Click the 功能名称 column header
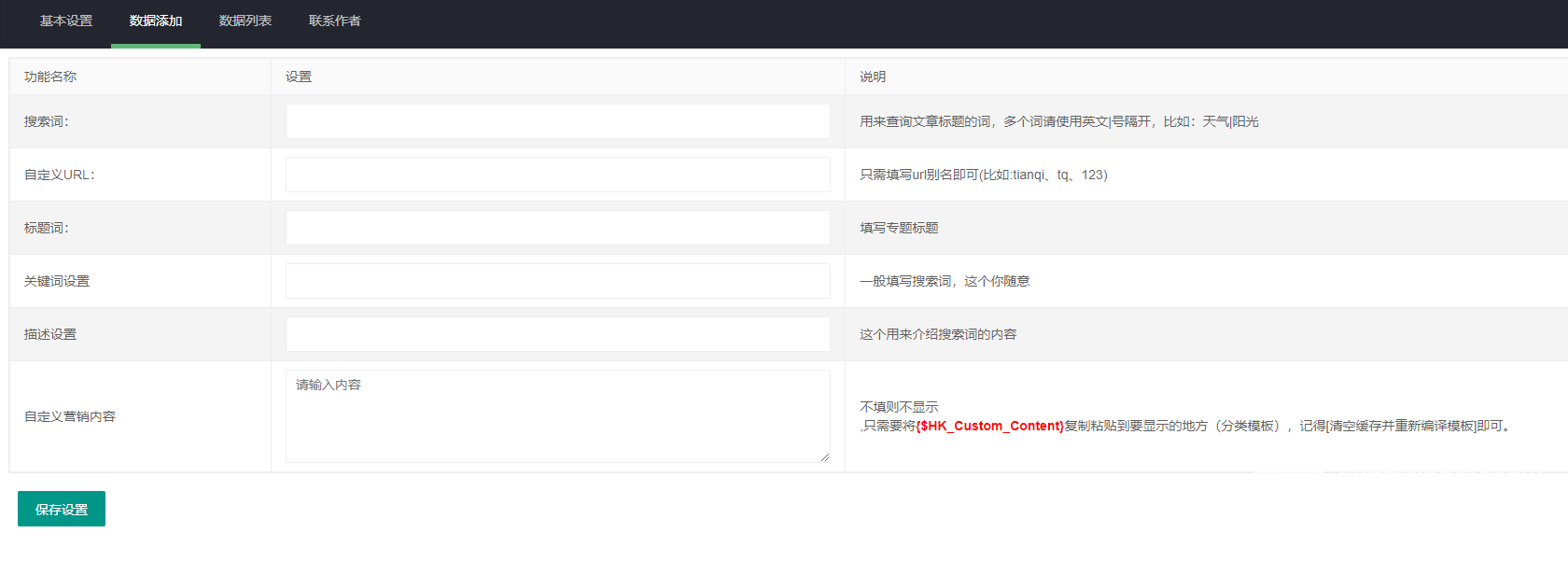1568x561 pixels. (50, 77)
